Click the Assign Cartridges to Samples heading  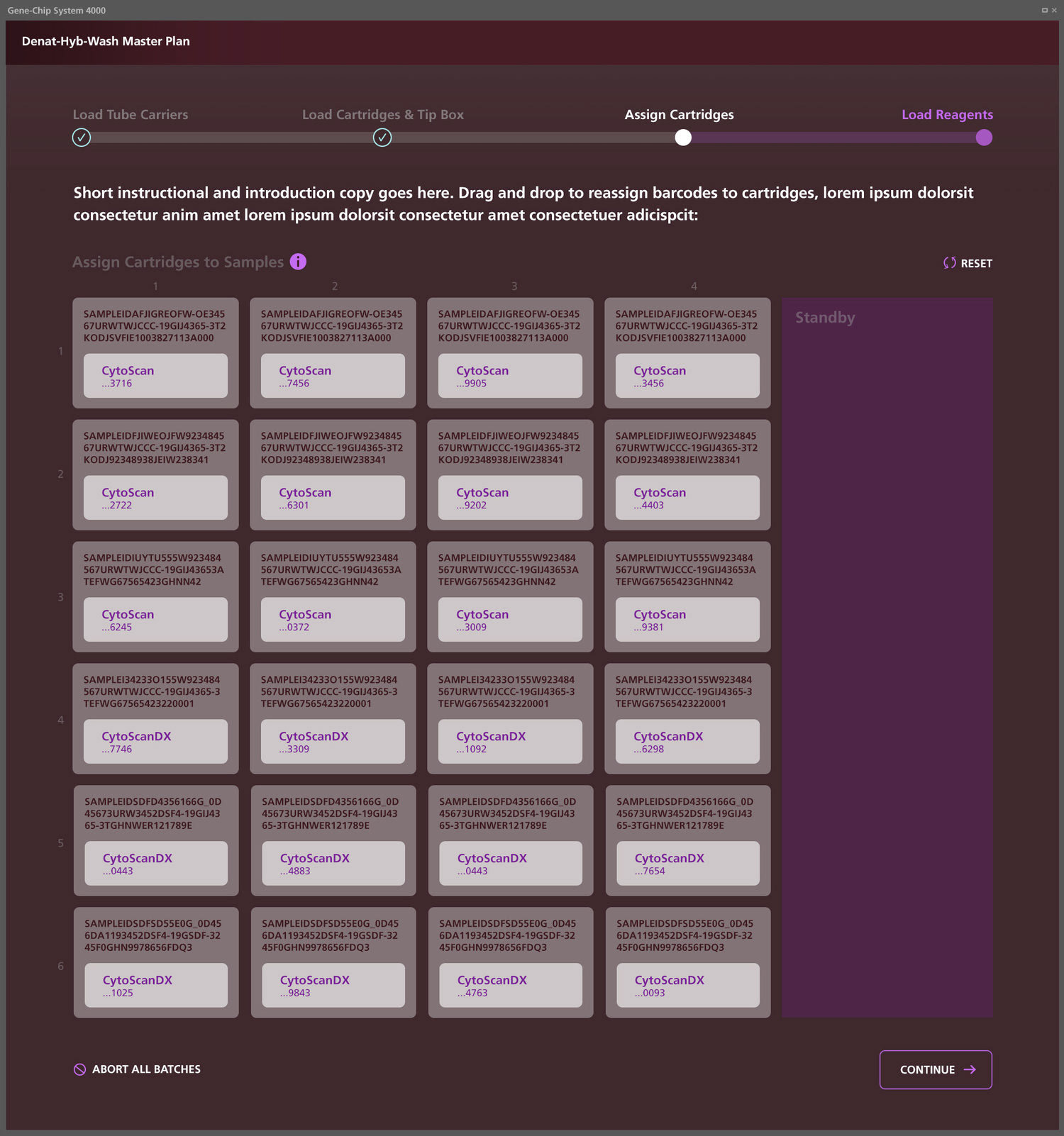point(178,262)
